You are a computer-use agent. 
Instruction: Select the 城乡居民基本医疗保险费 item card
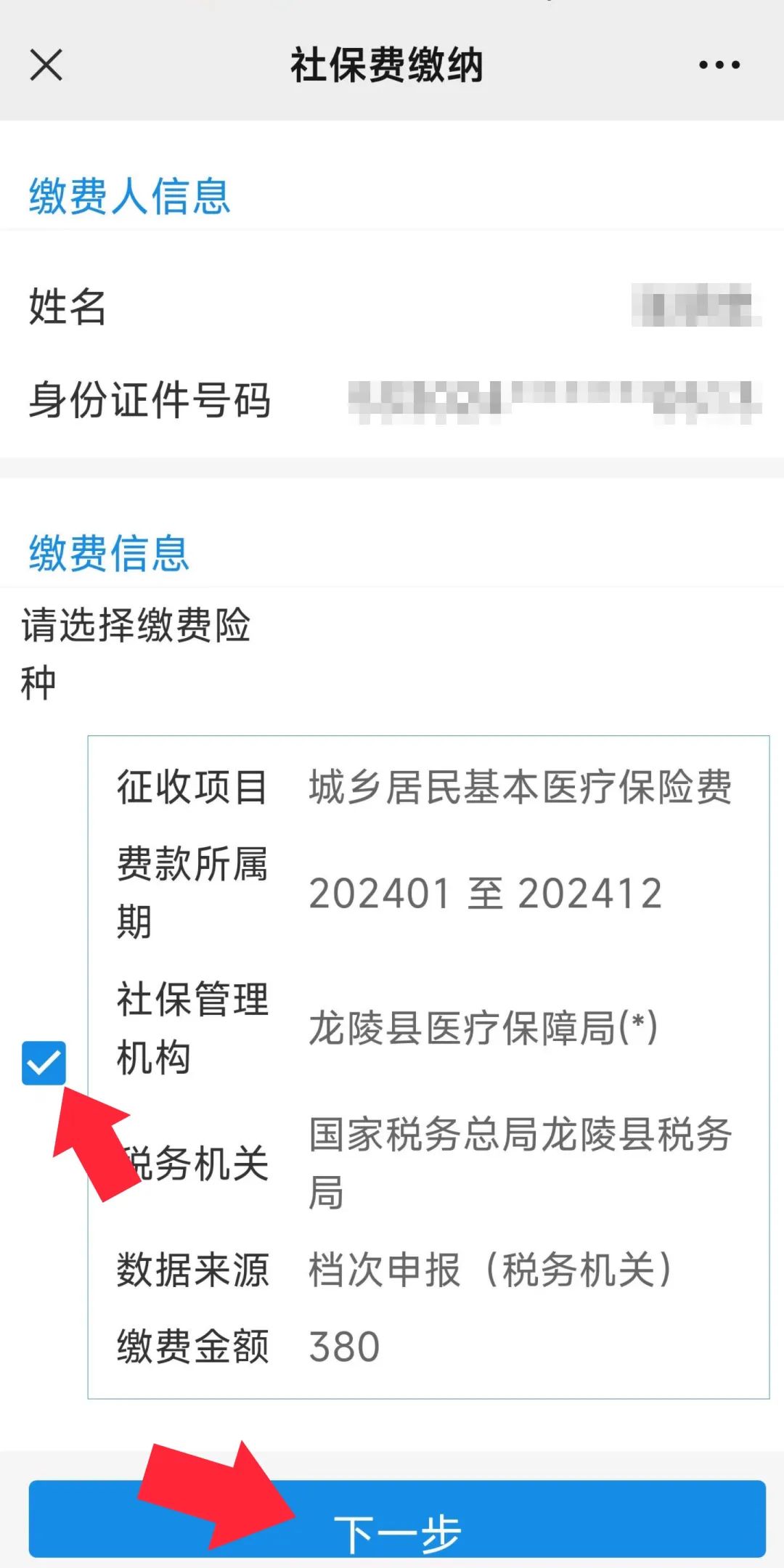pos(428,1067)
